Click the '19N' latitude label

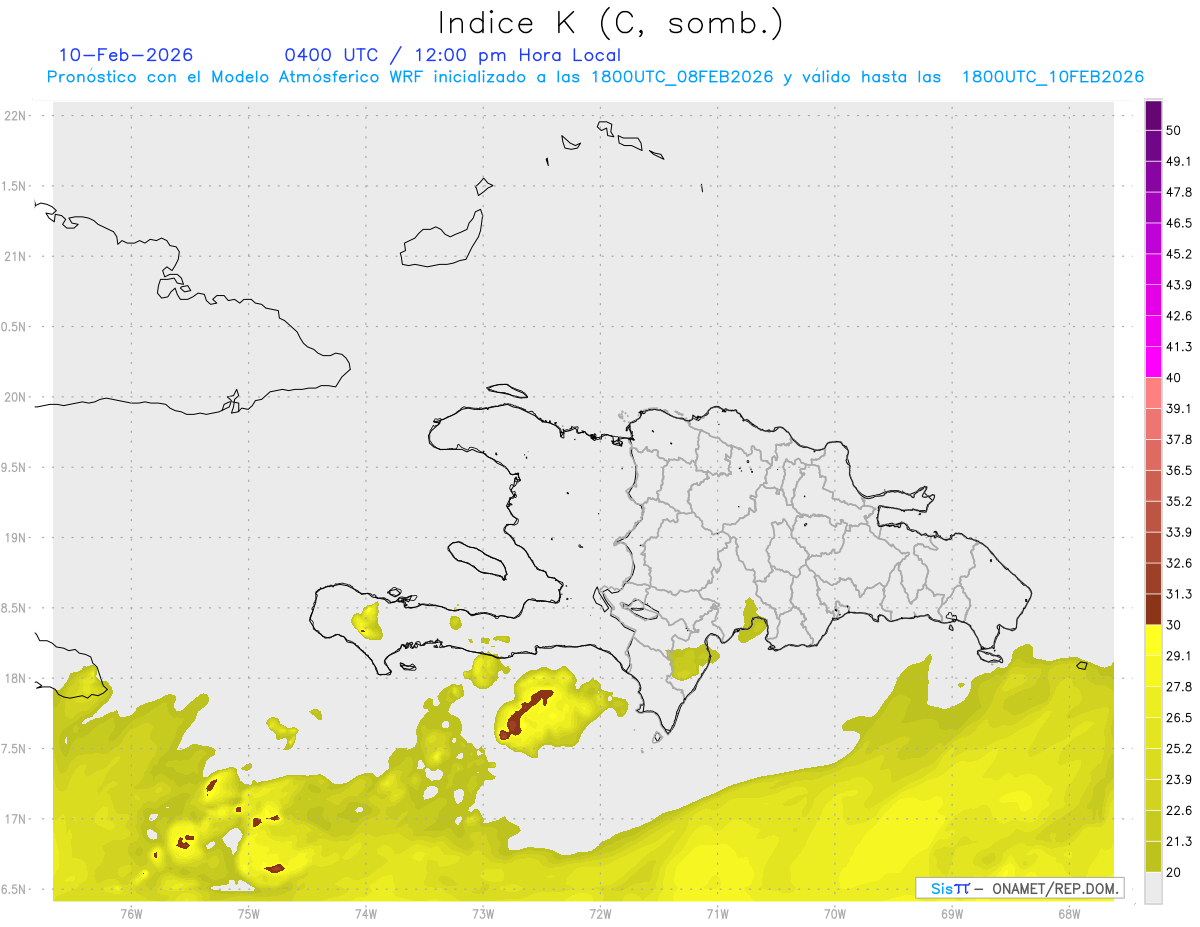(15, 538)
